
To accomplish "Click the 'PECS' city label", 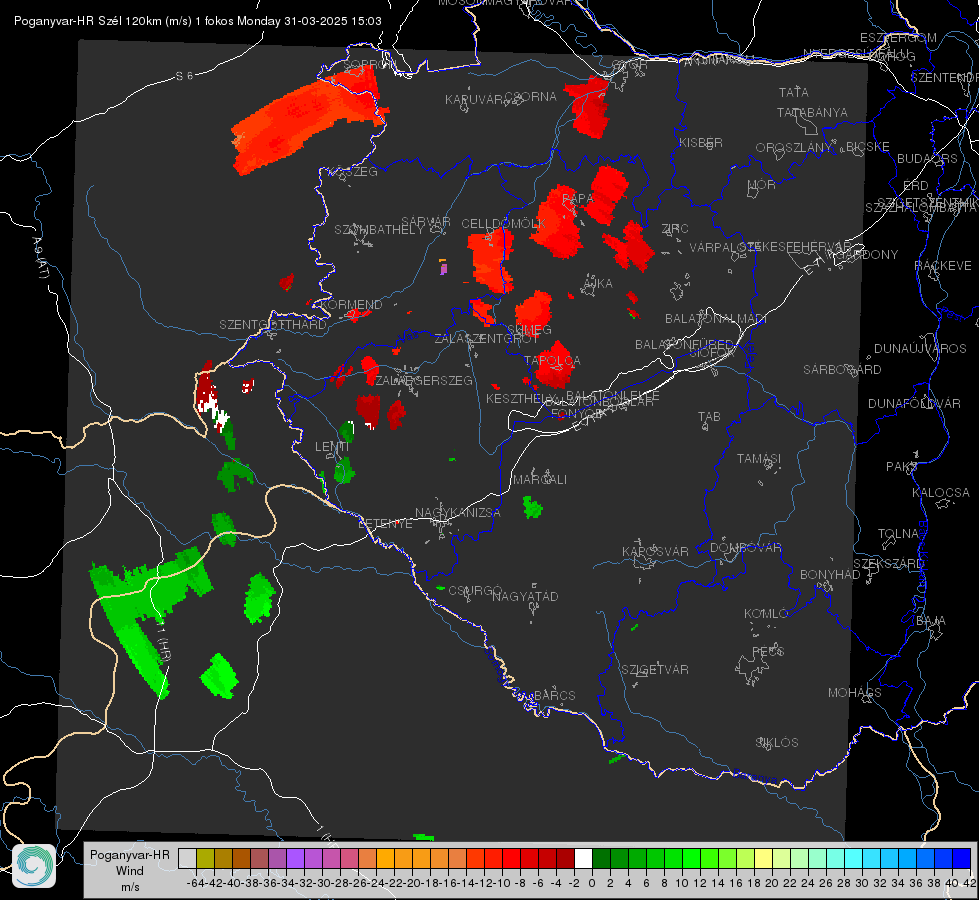I will pyautogui.click(x=768, y=651).
